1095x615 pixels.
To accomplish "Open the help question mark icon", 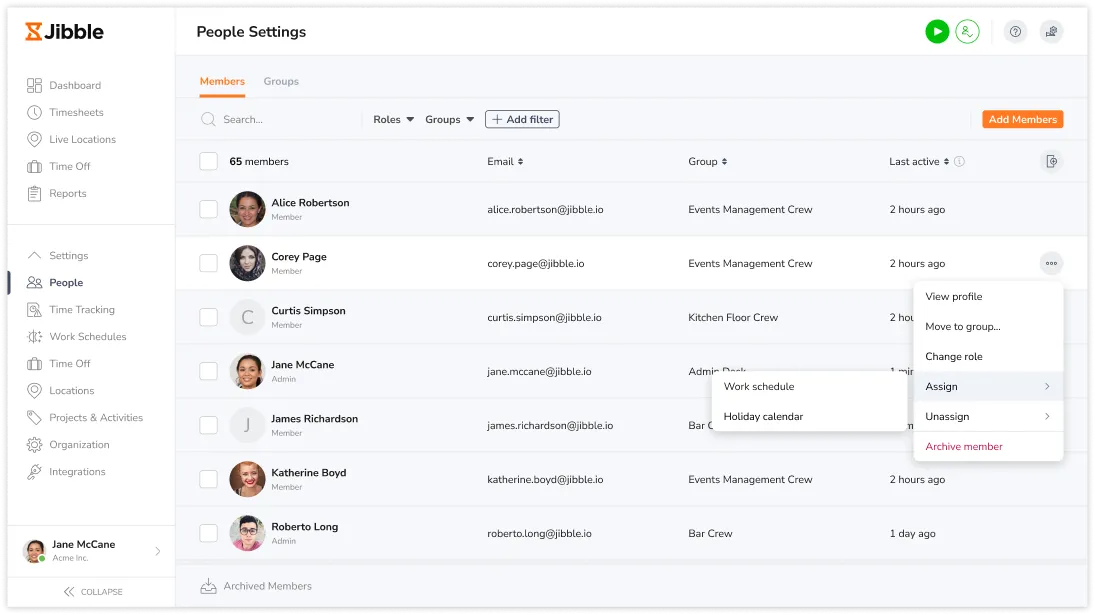I will tap(1015, 32).
